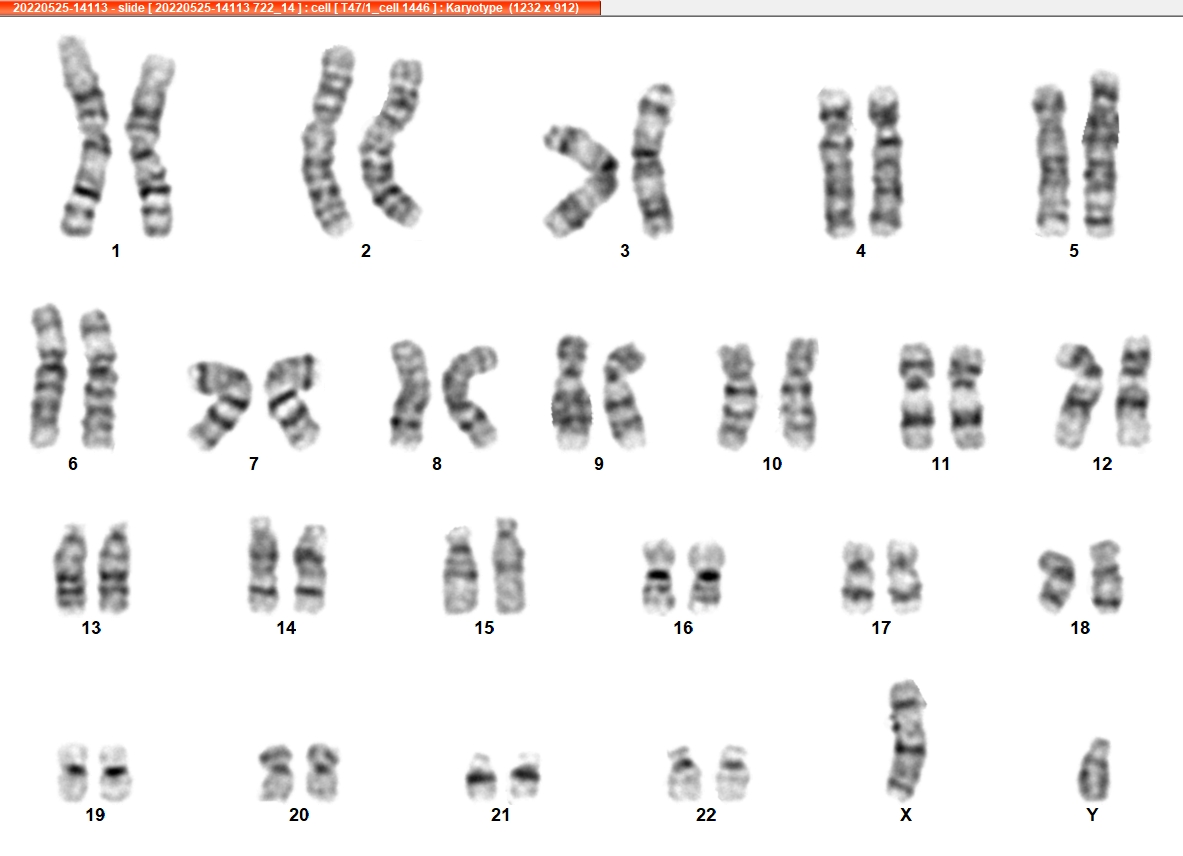Click the left chromosome of pair 9
This screenshot has height=856, width=1183.
tap(573, 392)
